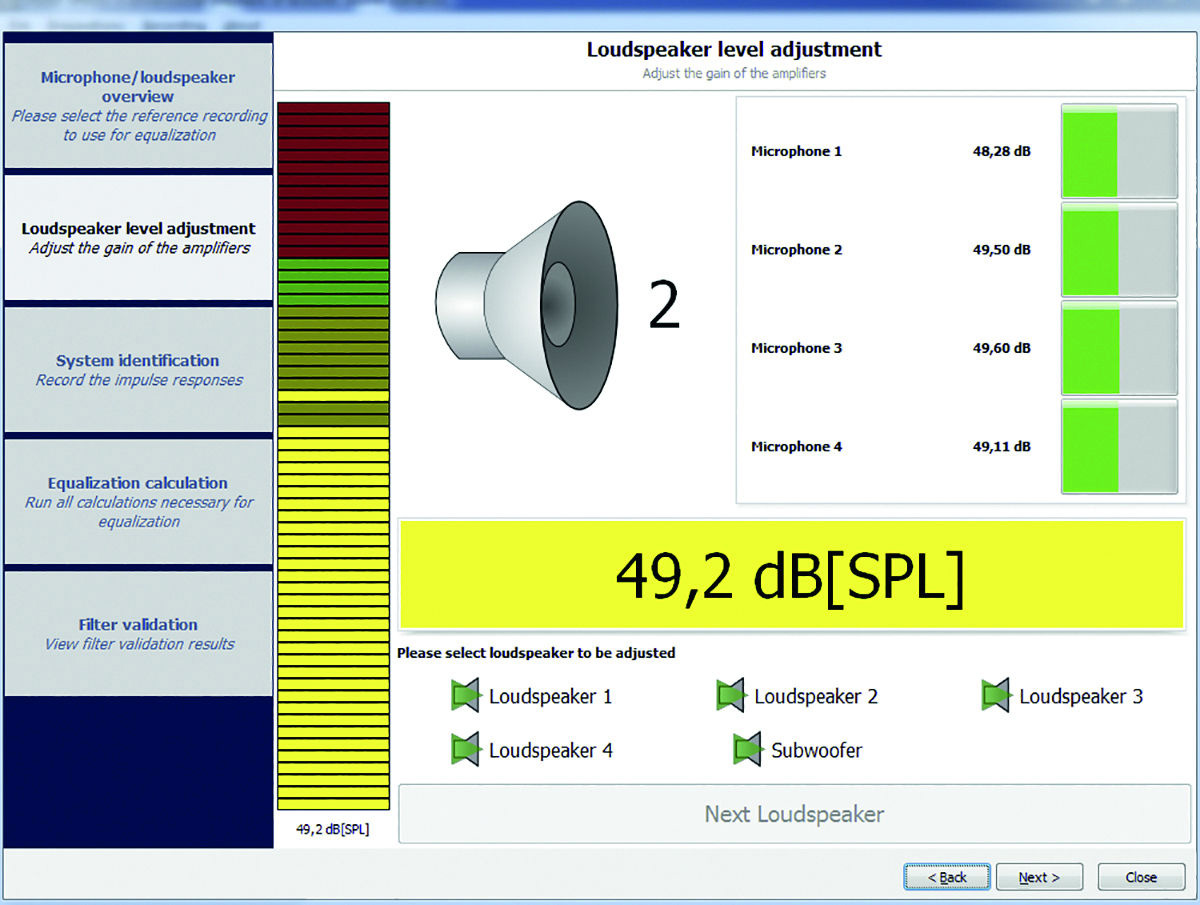Select the Subwoofer speaker icon
This screenshot has width=1200, height=905.
(748, 749)
